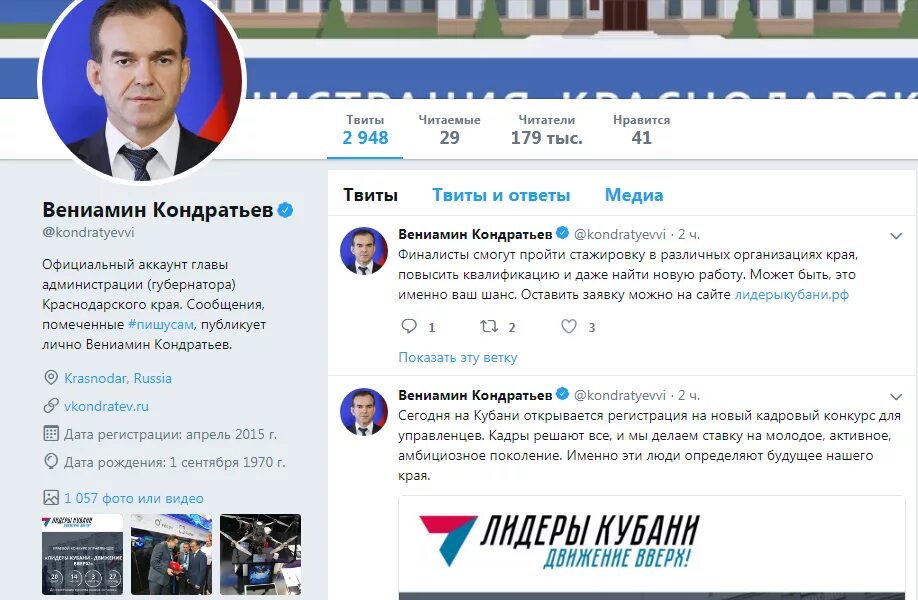Open the Лидеры Кубани media thumbnail
The height and width of the screenshot is (600, 918).
pyautogui.click(x=83, y=554)
